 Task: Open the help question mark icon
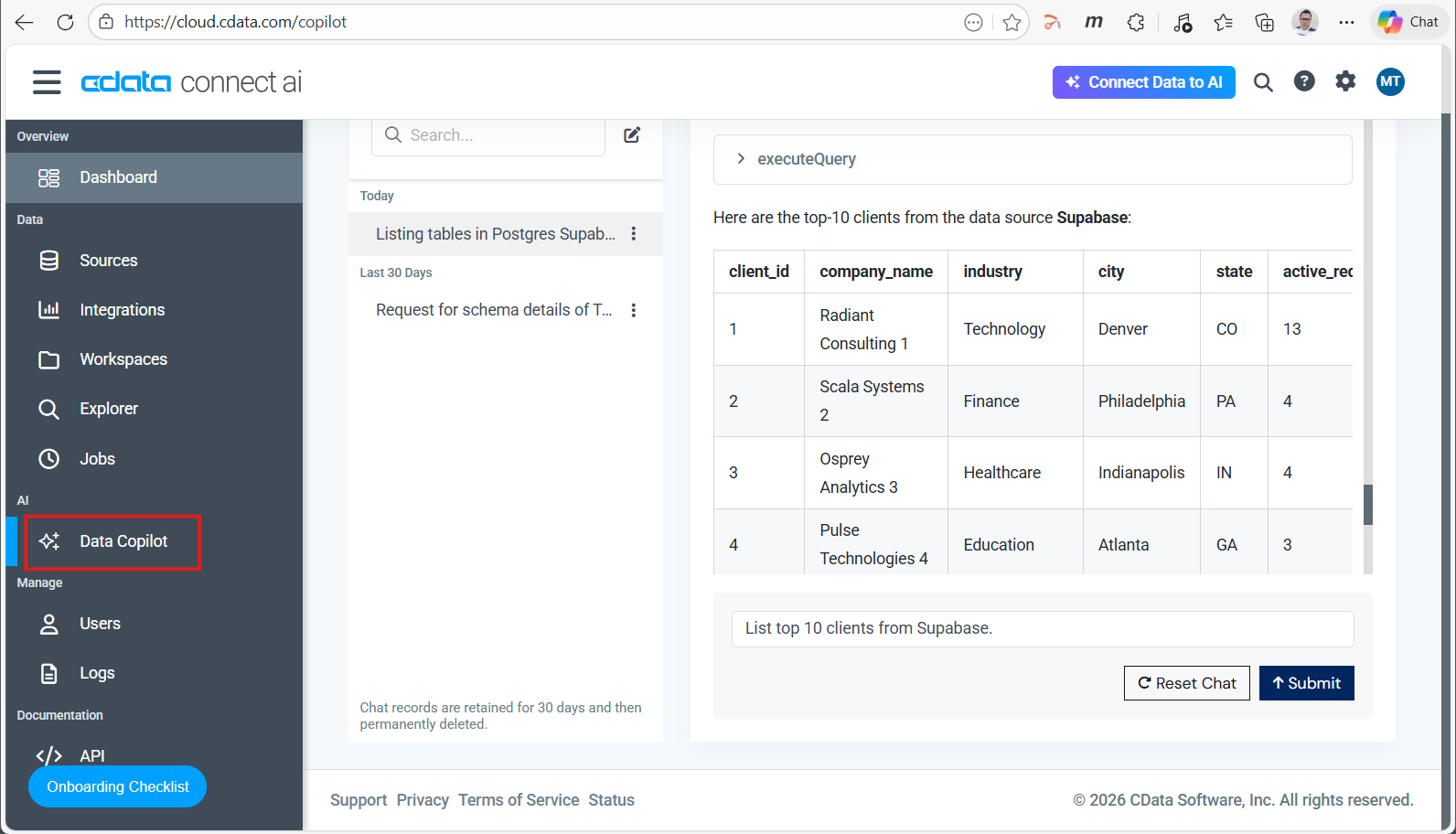[1304, 82]
